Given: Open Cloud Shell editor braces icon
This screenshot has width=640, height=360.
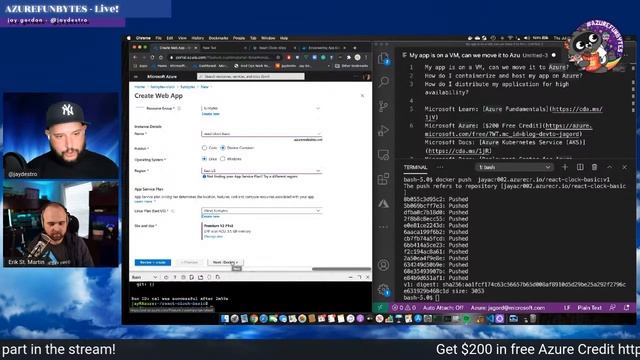Looking at the screenshot, I should [209, 277].
